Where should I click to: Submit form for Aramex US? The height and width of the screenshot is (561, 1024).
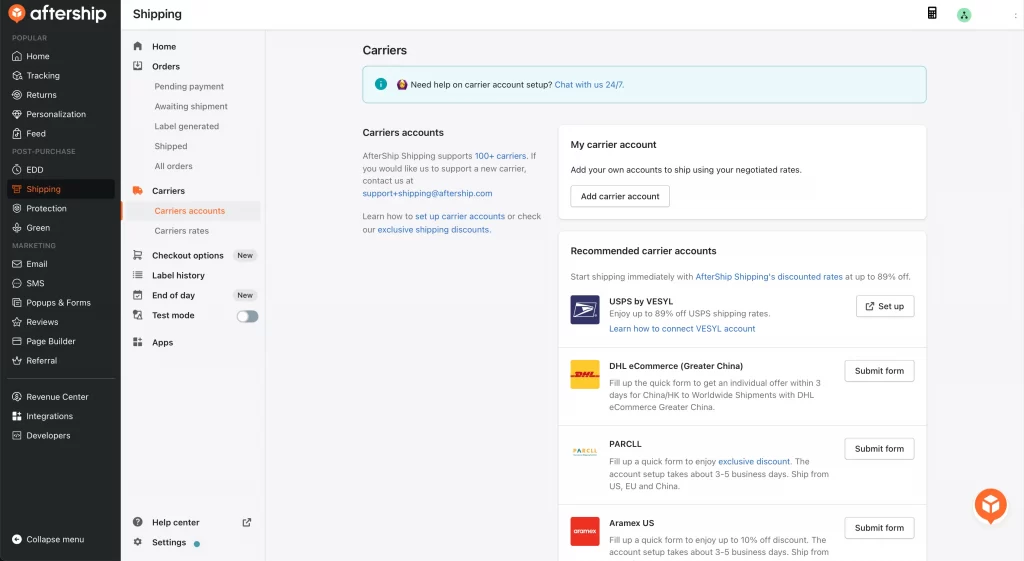pos(879,528)
